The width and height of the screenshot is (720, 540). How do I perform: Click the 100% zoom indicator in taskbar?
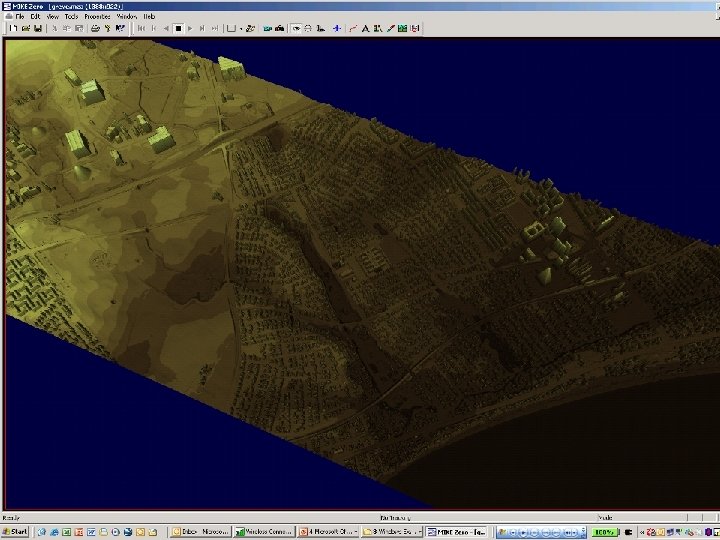pos(606,532)
